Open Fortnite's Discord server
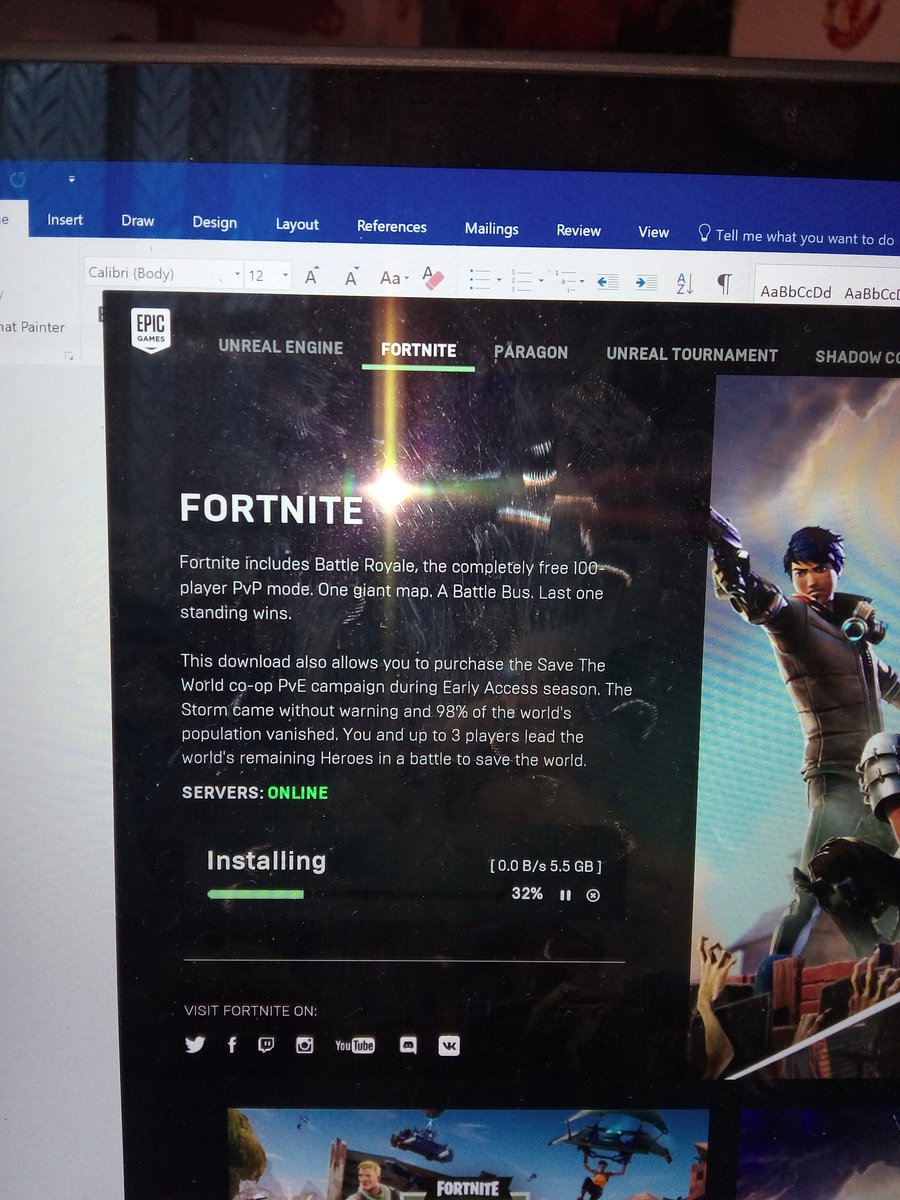Viewport: 900px width, 1200px height. click(408, 1045)
